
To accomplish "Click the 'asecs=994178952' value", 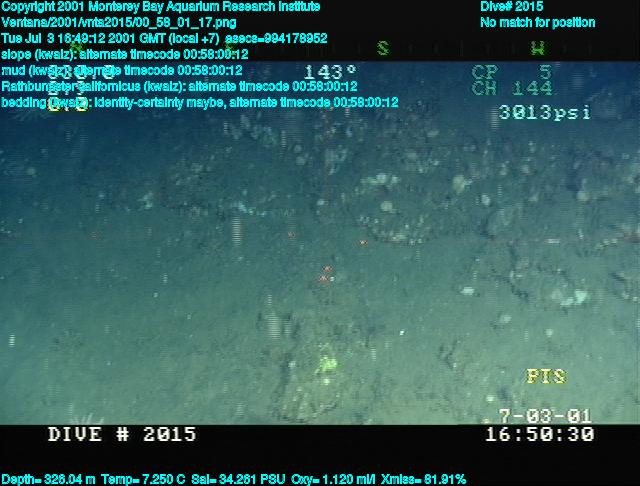I will 276,38.
